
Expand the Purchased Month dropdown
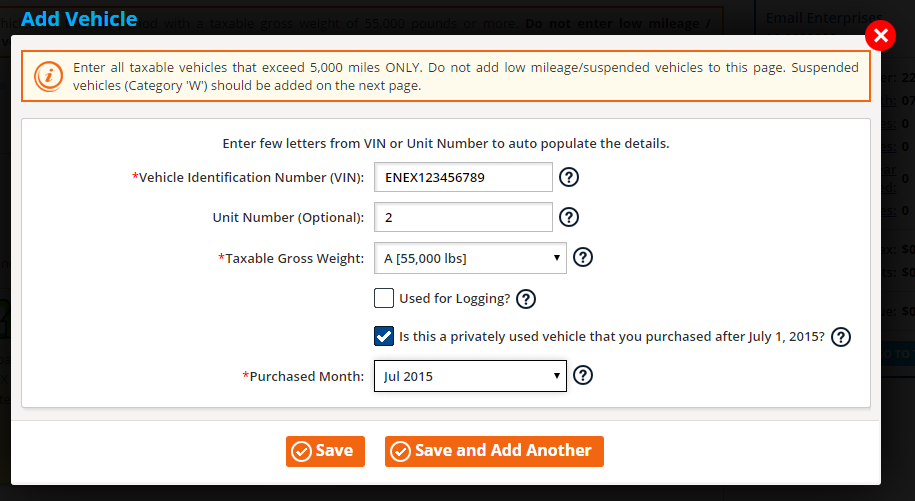(470, 377)
